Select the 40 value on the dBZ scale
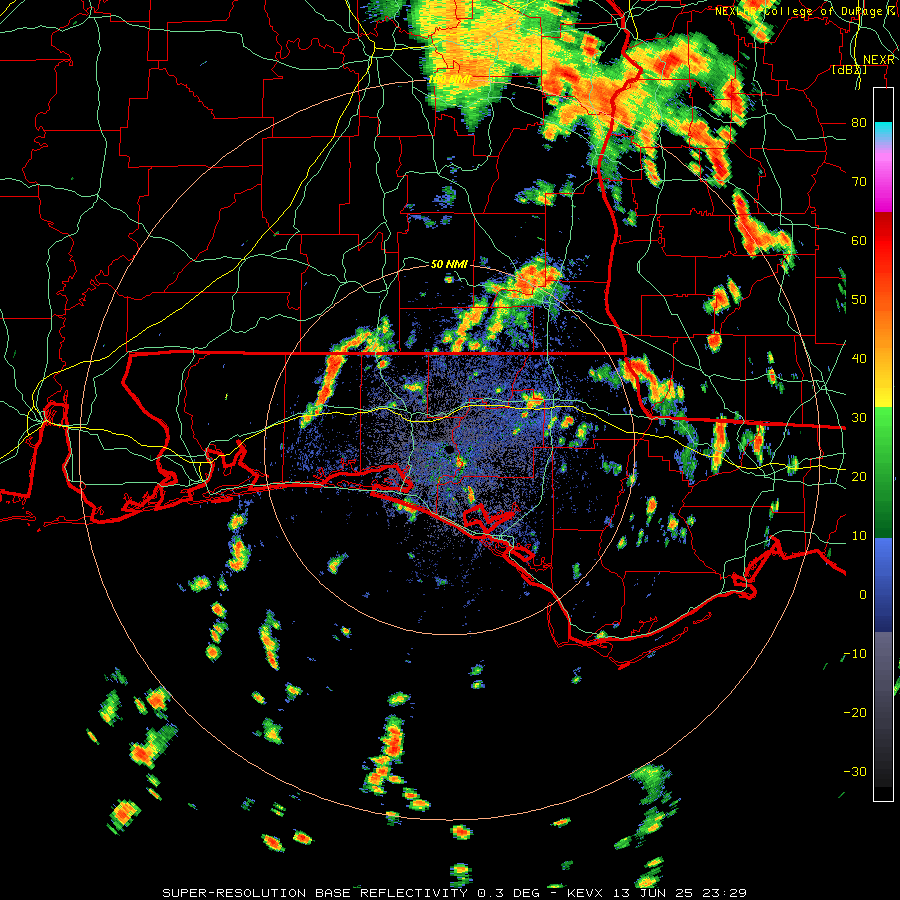The image size is (900, 900). coord(859,359)
